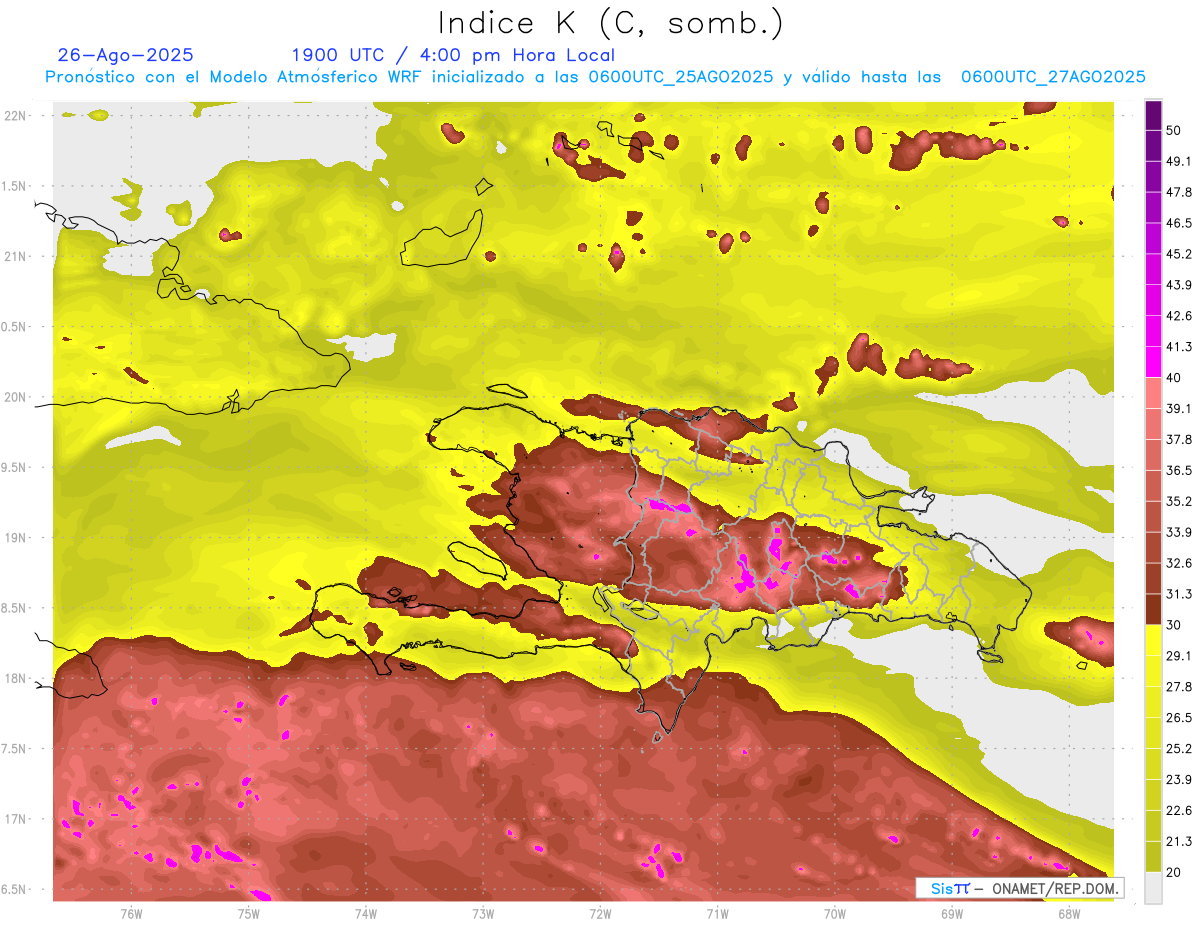Screen dimensions: 1200x927
Task: Click the "18N" latitude label
Action: point(15,678)
